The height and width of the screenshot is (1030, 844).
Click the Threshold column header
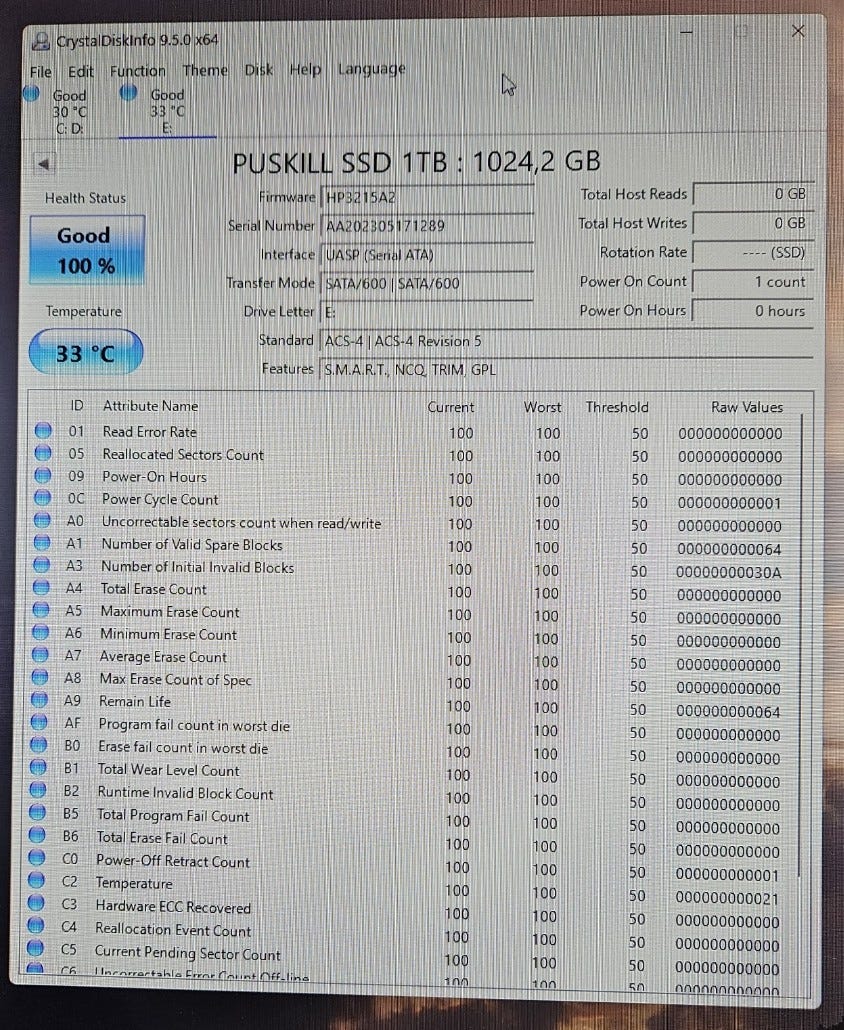pyautogui.click(x=617, y=407)
